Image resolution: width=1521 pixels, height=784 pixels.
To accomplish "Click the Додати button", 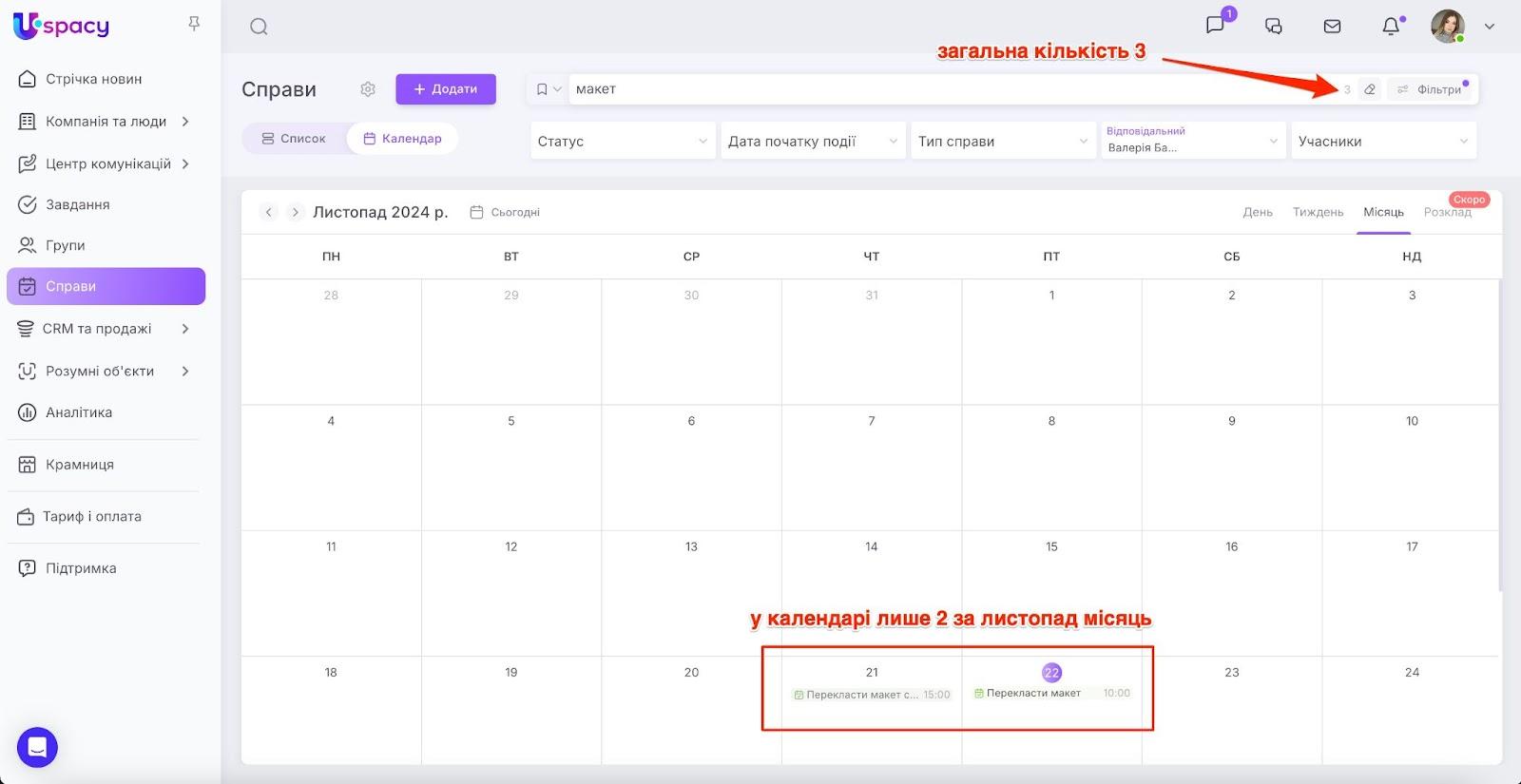I will 446,89.
